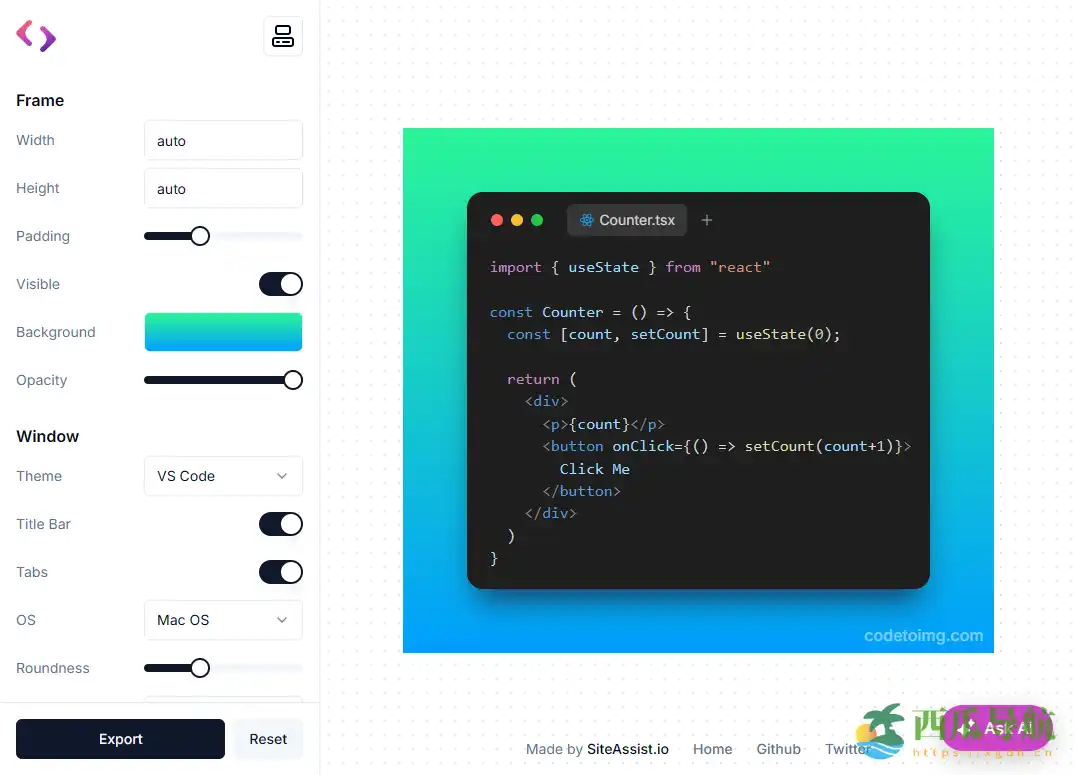
Task: Click the green traffic-light dot
Action: (537, 219)
